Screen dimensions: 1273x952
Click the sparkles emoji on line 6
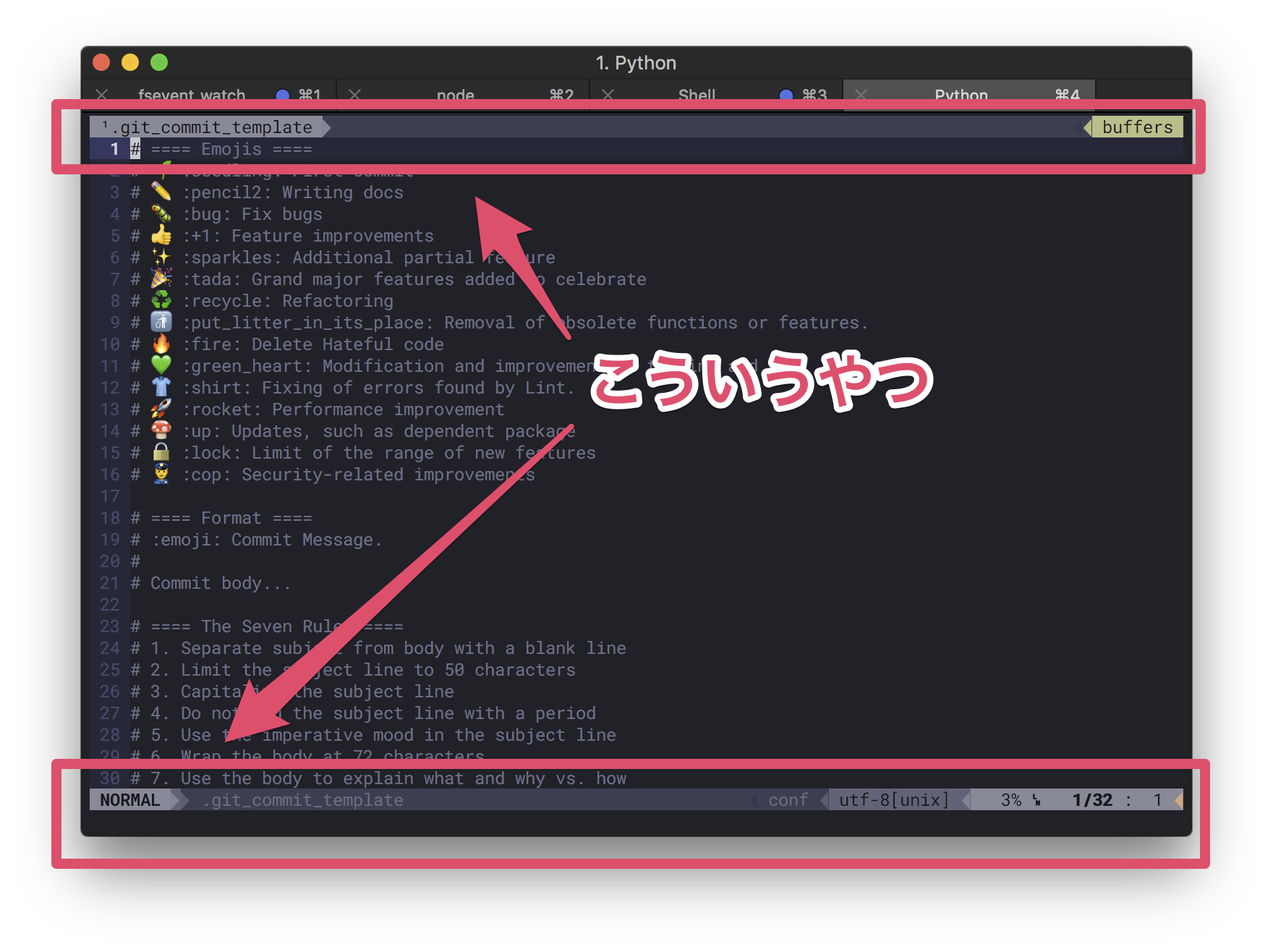pyautogui.click(x=161, y=257)
